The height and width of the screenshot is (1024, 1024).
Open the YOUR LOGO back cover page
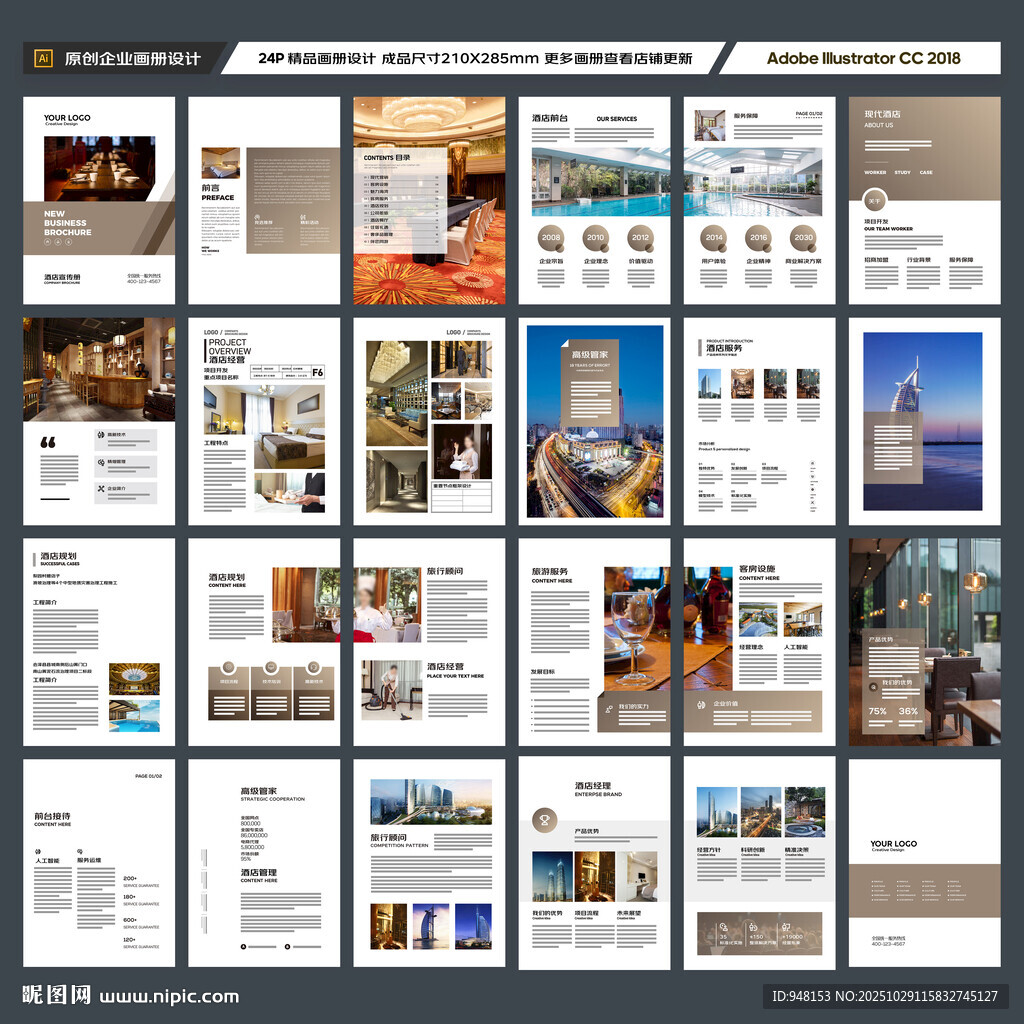click(x=924, y=863)
